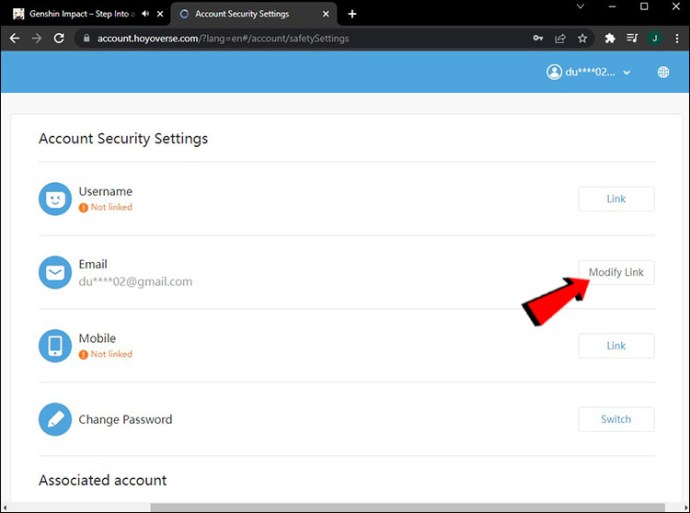Mute the Genshin Impact tab audio
Screen dimensions: 690x513
(x=146, y=14)
